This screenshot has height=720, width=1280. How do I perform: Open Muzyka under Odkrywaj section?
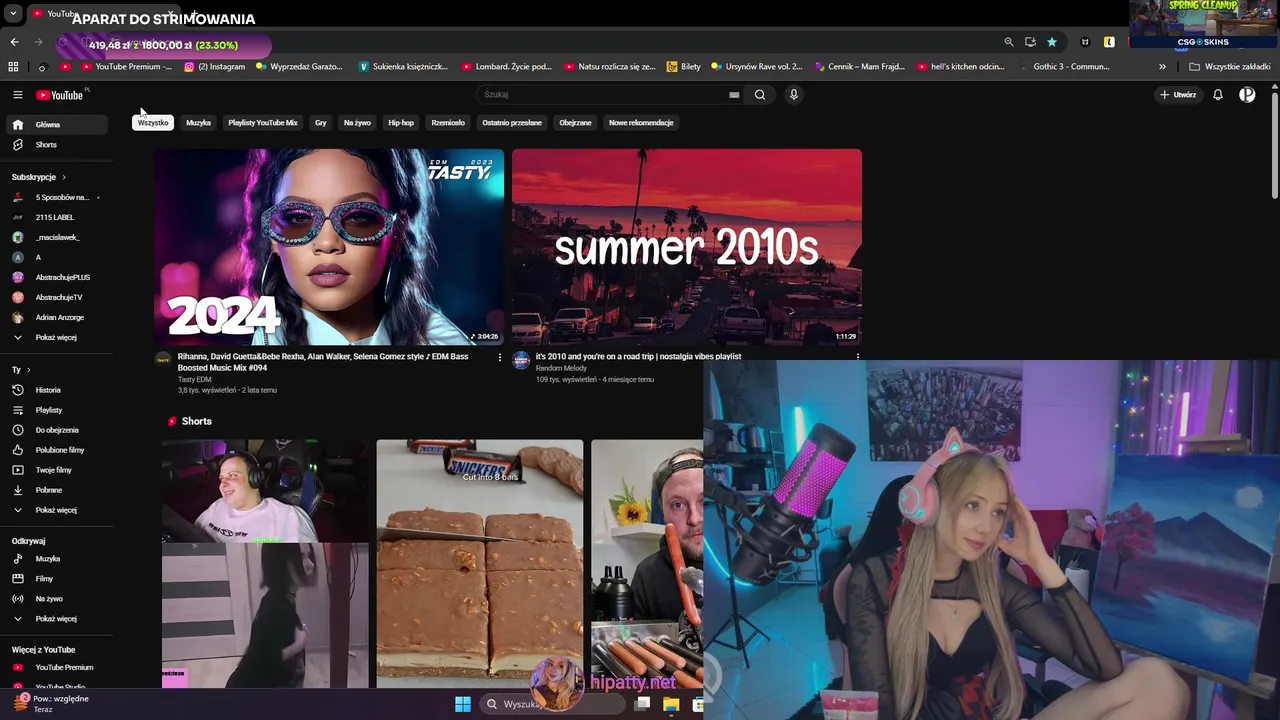point(56,559)
